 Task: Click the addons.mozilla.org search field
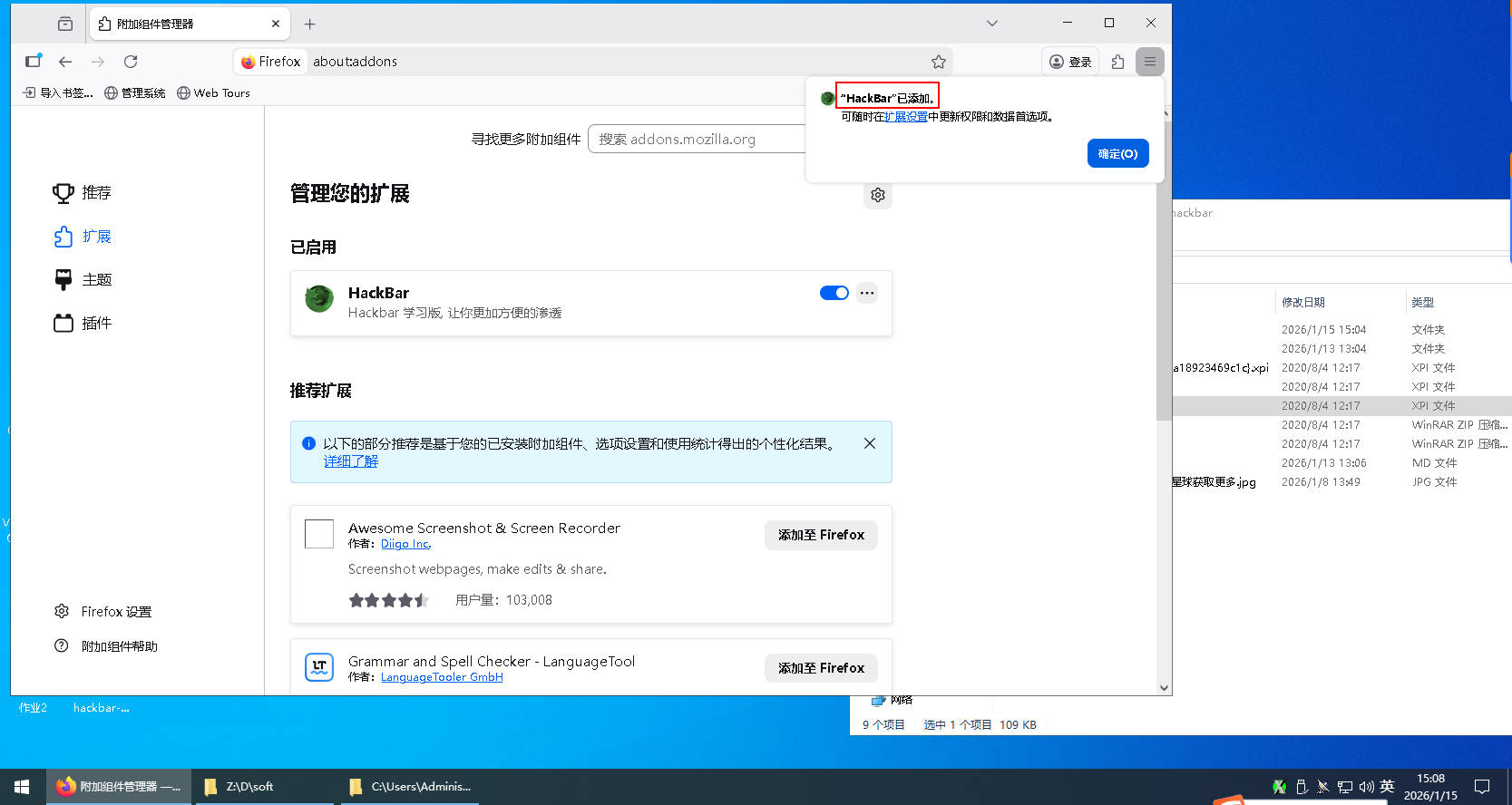point(696,140)
